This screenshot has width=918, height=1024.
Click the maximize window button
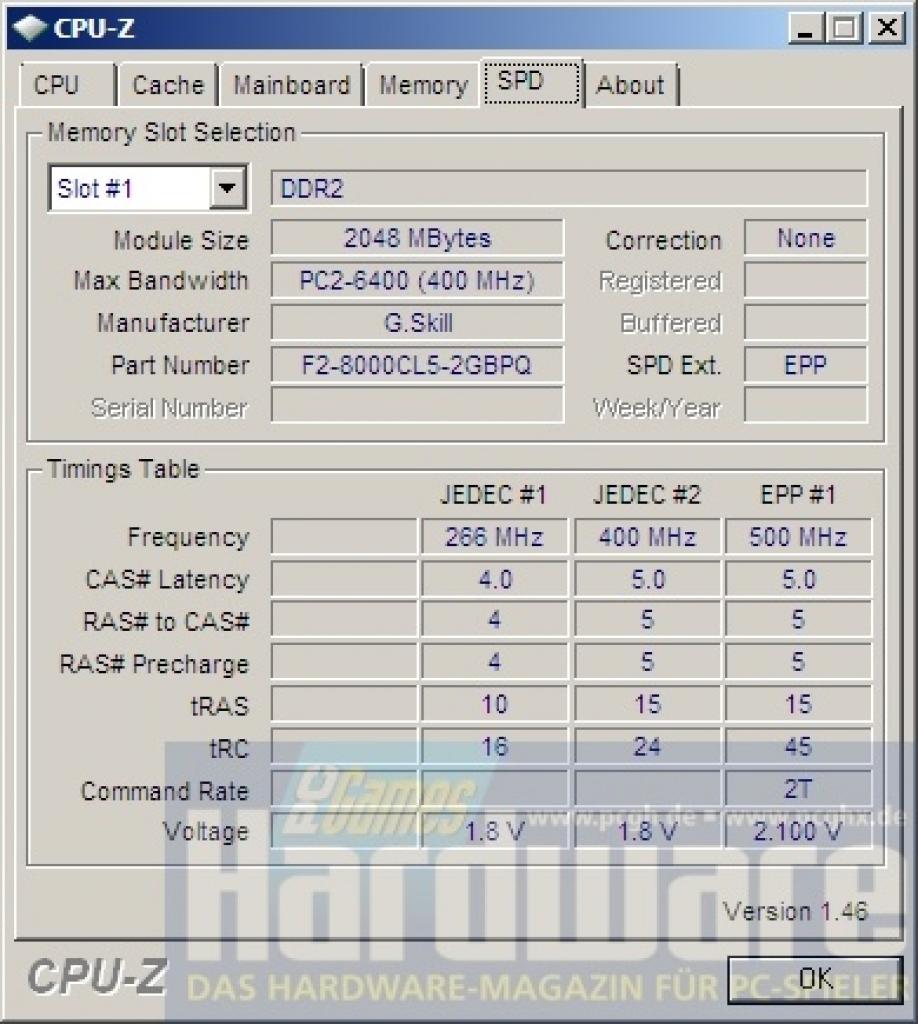844,28
